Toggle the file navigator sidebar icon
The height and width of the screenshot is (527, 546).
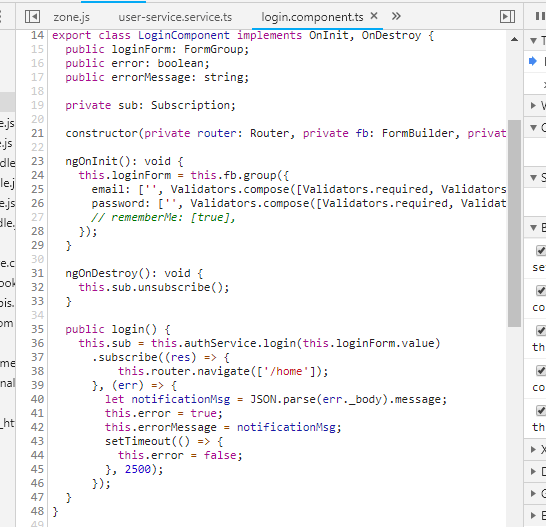click(32, 16)
